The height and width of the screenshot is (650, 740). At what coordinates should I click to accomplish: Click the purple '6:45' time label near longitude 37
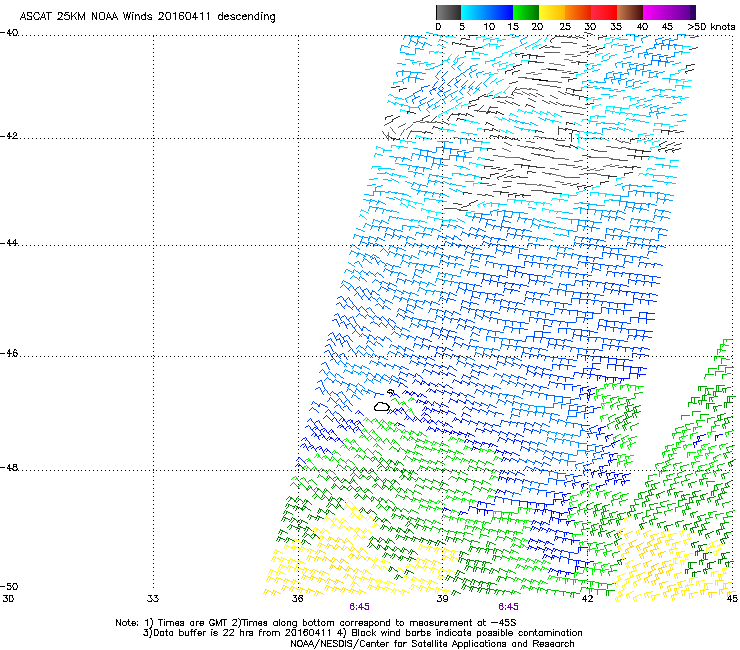coord(360,607)
